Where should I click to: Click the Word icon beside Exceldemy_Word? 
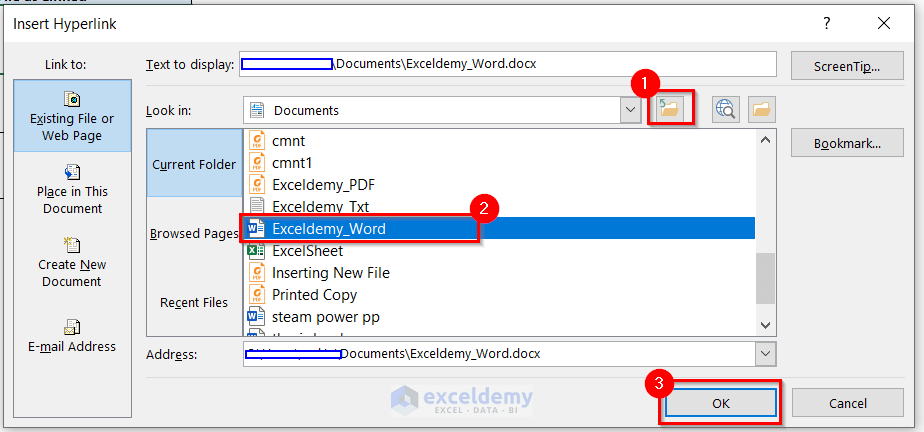coord(257,228)
